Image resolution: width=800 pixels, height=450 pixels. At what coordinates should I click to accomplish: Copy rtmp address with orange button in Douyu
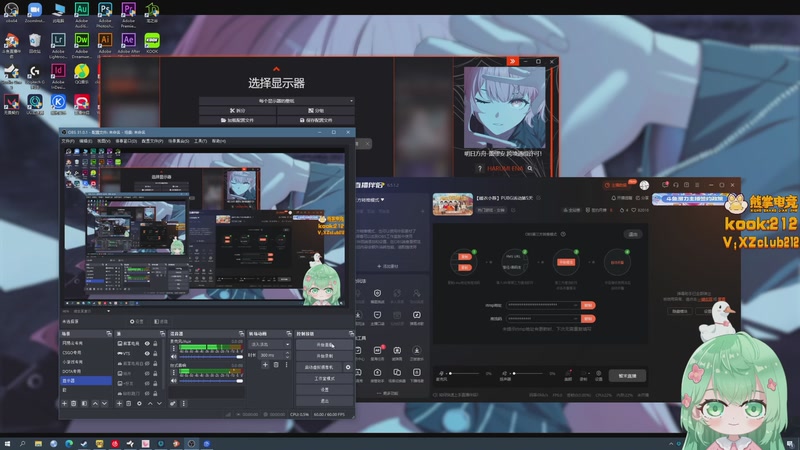click(588, 305)
